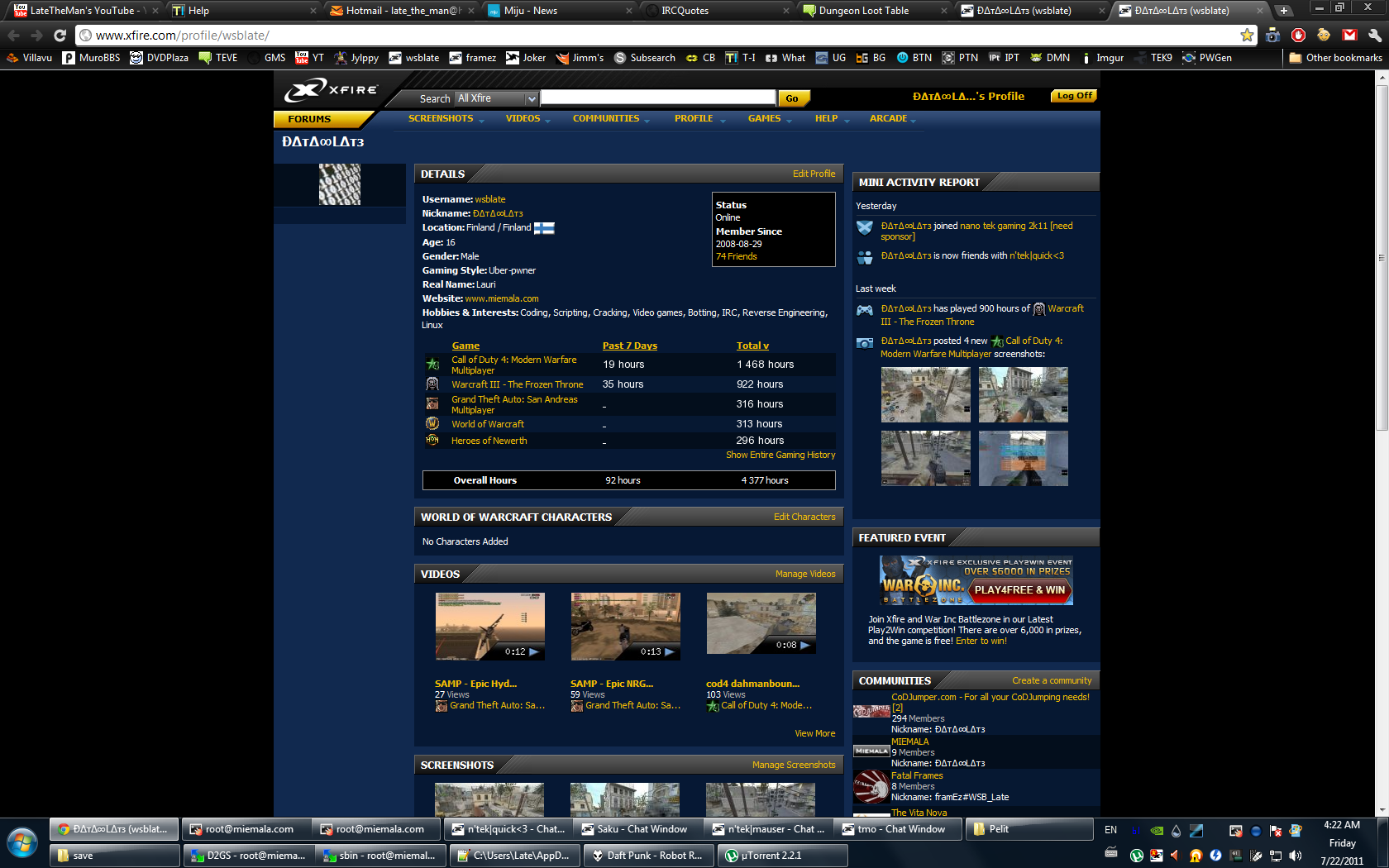Viewport: 1389px width, 868px height.
Task: Click the Heroes of Newerth game icon
Action: pos(432,440)
